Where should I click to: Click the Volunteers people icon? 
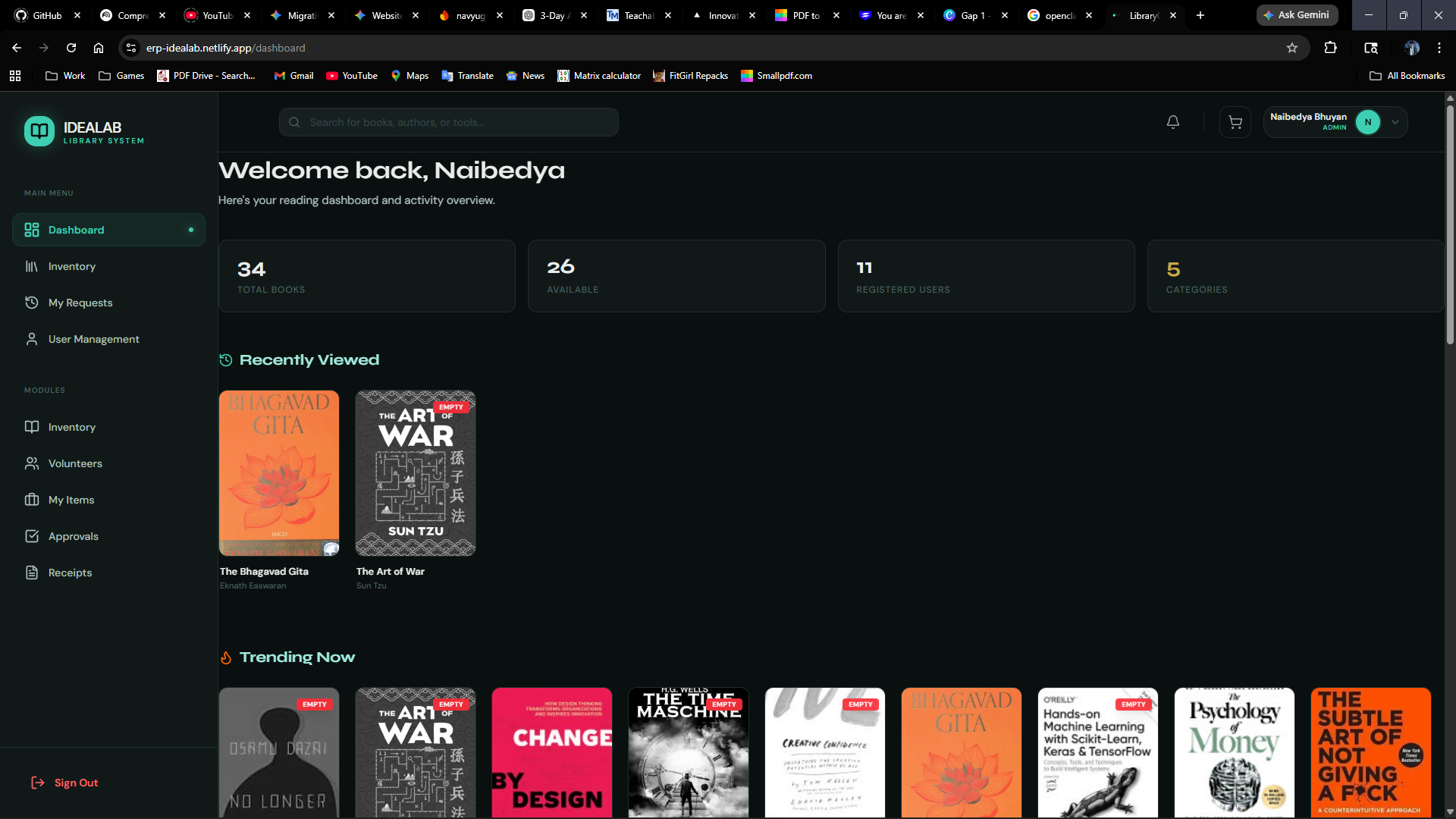point(32,463)
